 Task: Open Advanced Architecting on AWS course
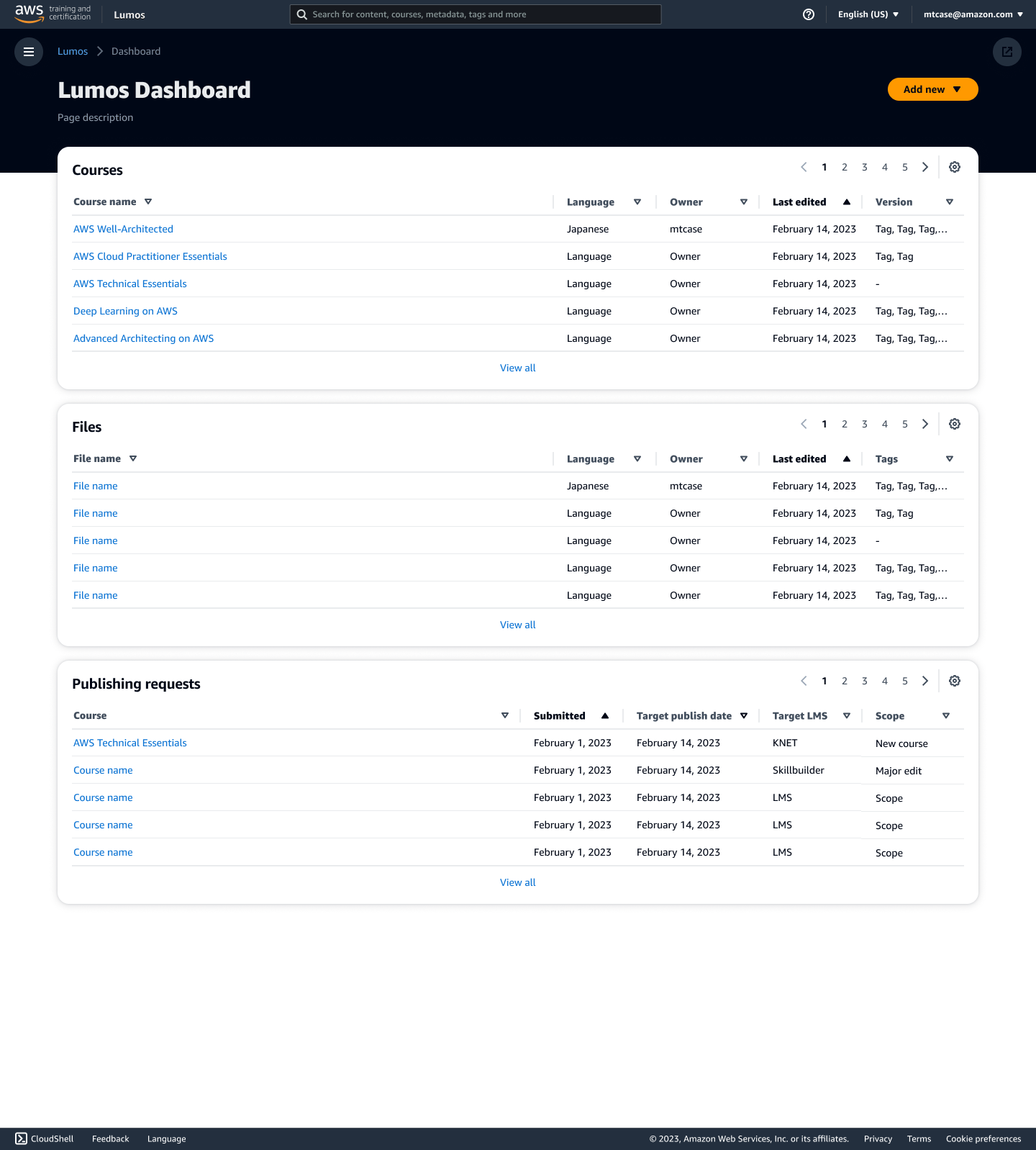coord(143,338)
